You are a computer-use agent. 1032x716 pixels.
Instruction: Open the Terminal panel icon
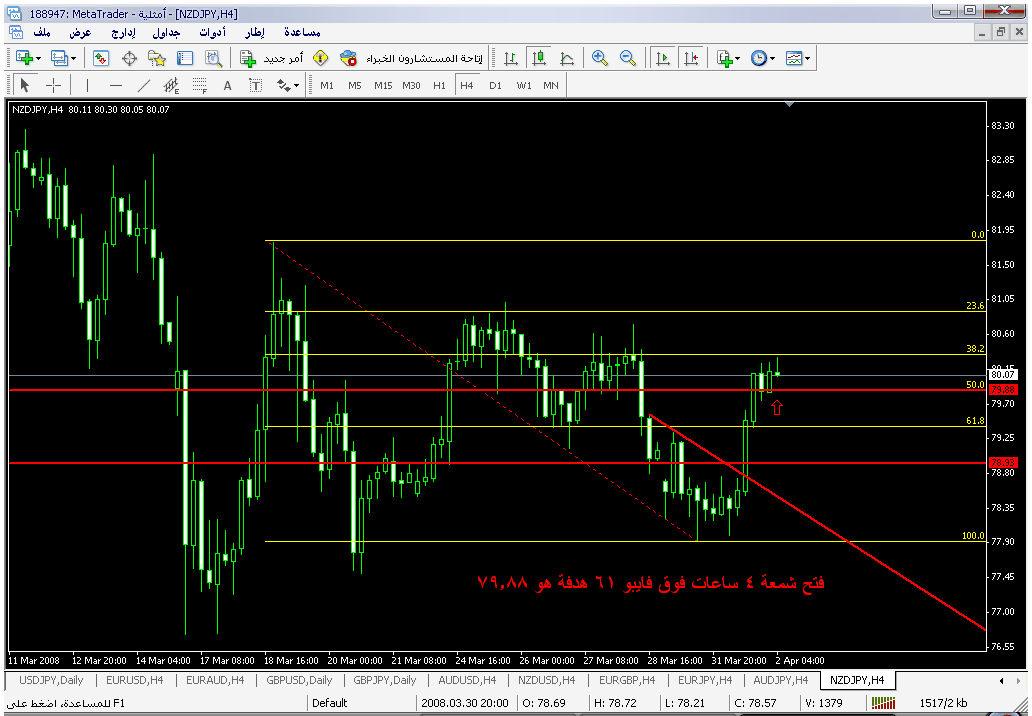(x=185, y=58)
